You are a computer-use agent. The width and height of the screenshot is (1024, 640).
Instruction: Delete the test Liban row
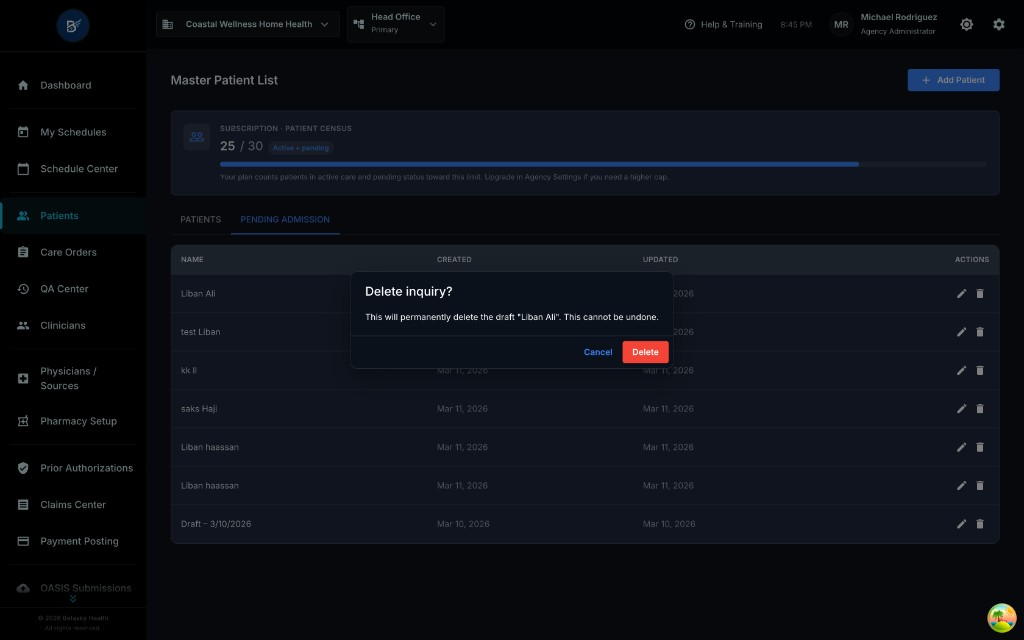(x=980, y=332)
